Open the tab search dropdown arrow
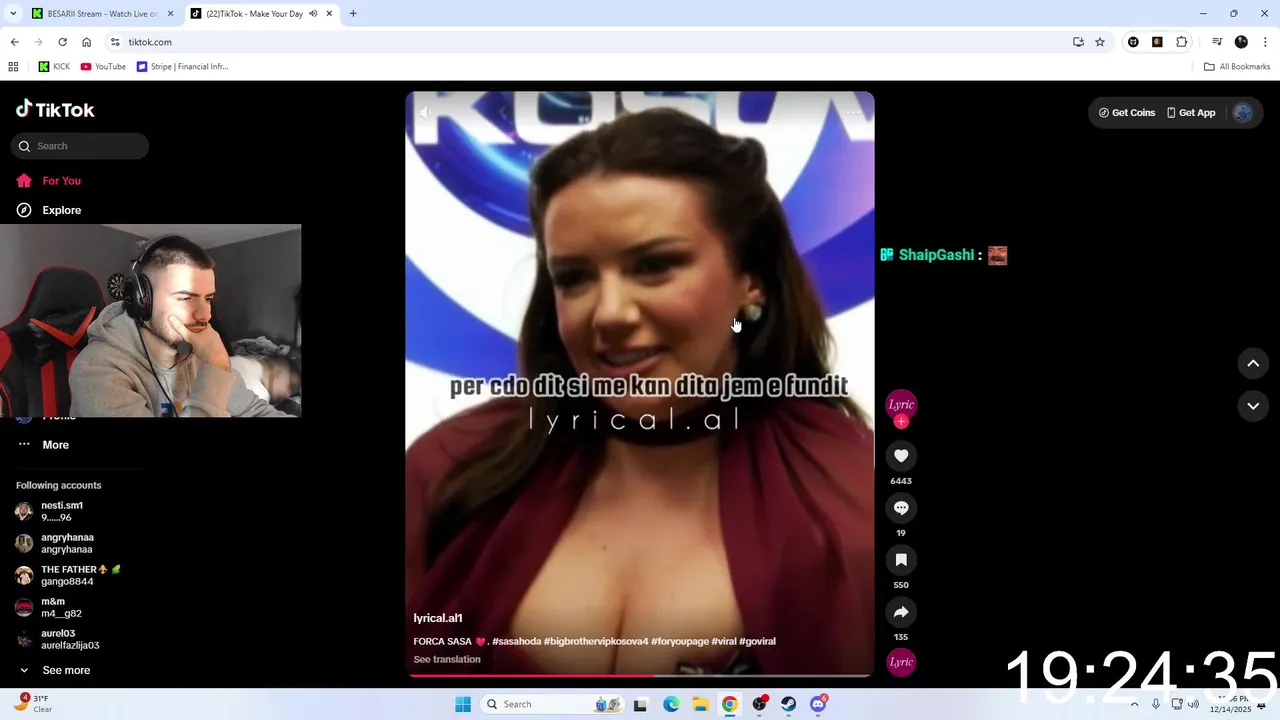 (12, 14)
